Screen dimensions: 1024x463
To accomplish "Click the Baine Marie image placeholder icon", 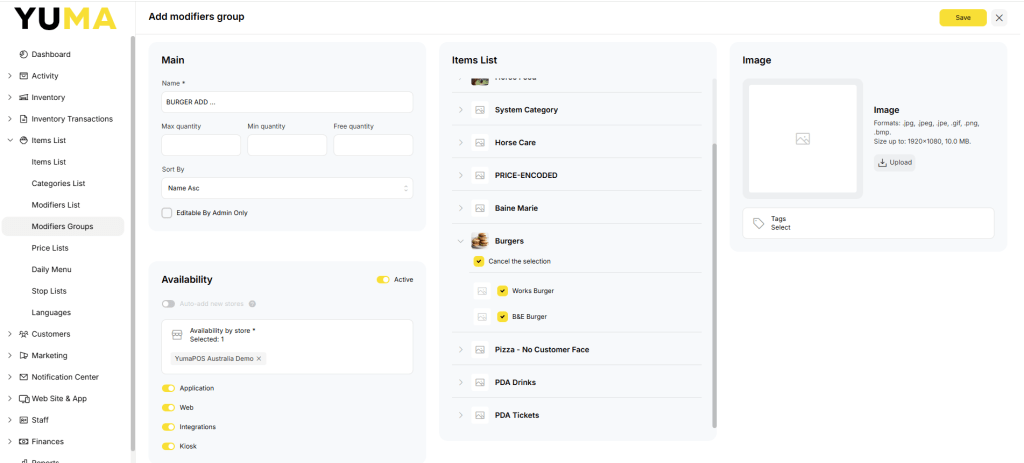I will click(x=480, y=208).
